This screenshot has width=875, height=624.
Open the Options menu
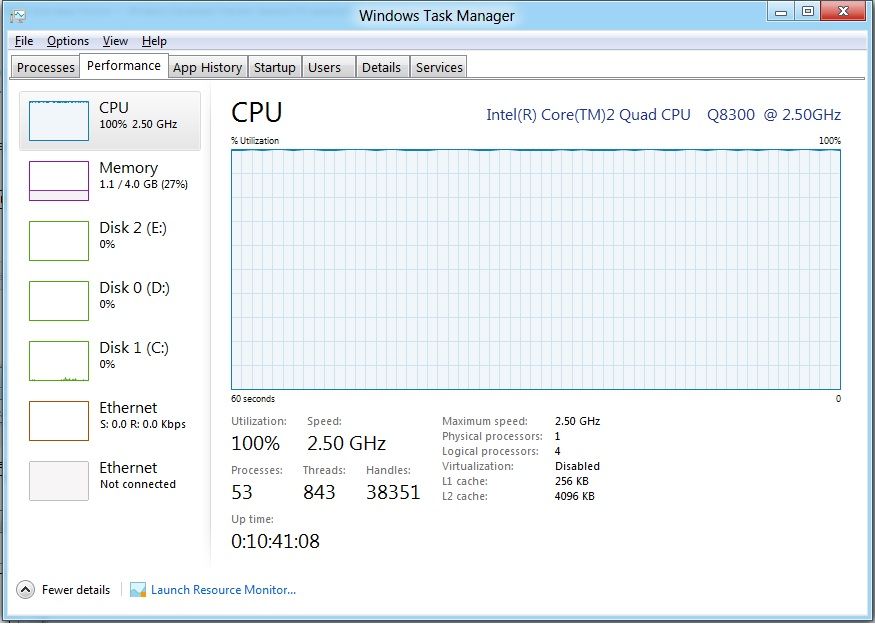coord(67,41)
